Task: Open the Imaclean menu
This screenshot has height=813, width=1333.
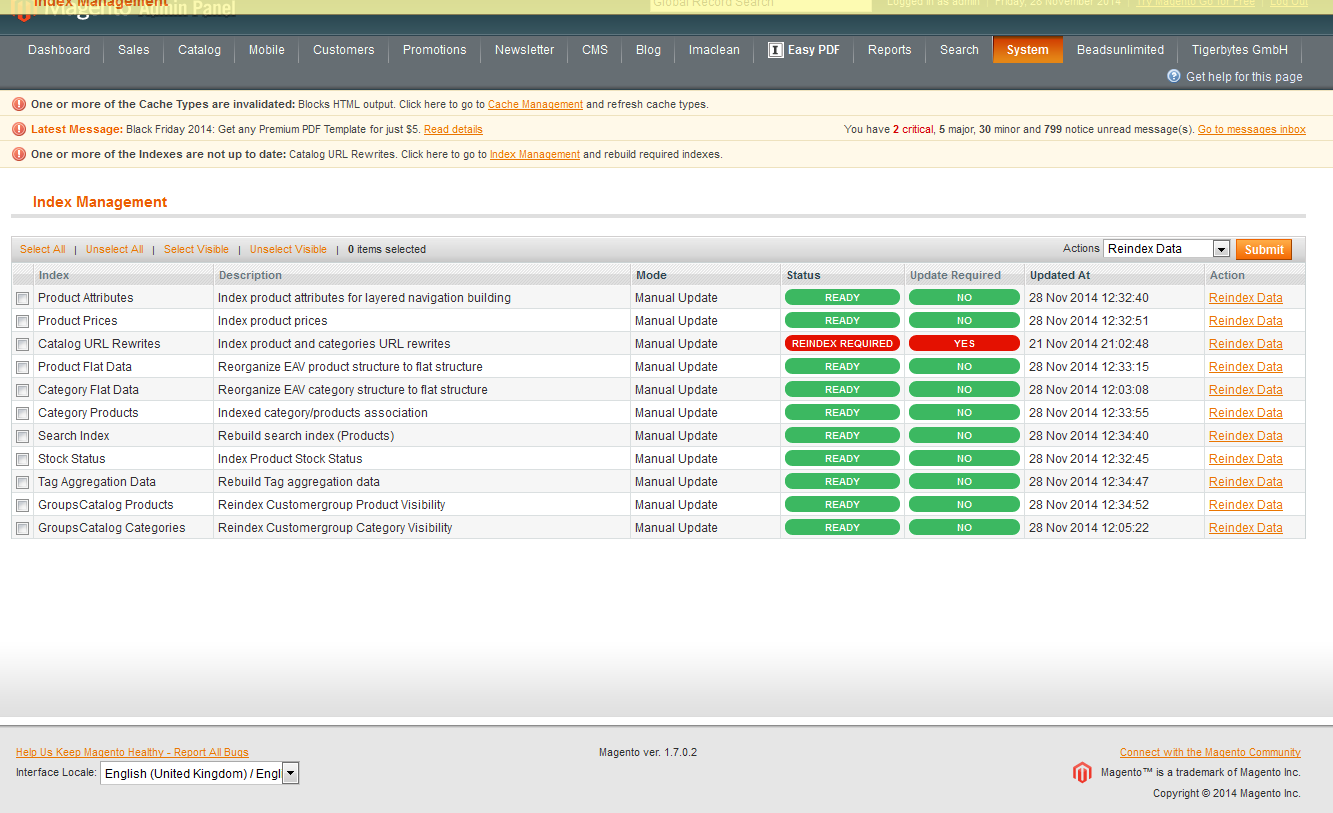Action: coord(714,50)
